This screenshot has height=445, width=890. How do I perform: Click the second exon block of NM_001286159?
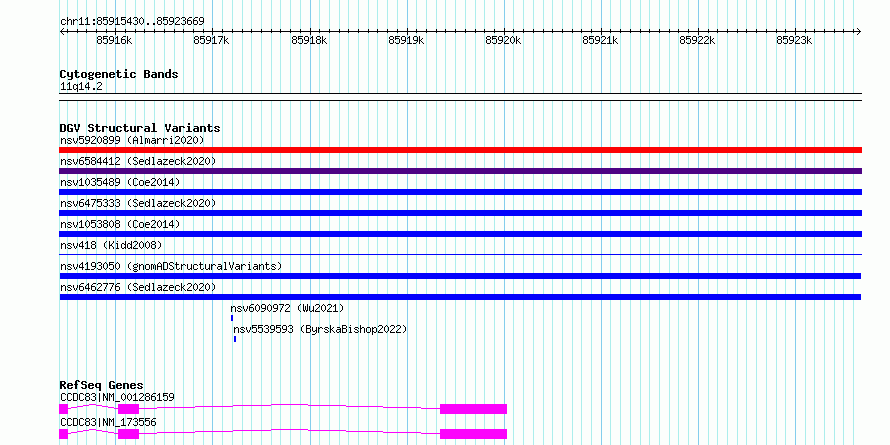128,409
